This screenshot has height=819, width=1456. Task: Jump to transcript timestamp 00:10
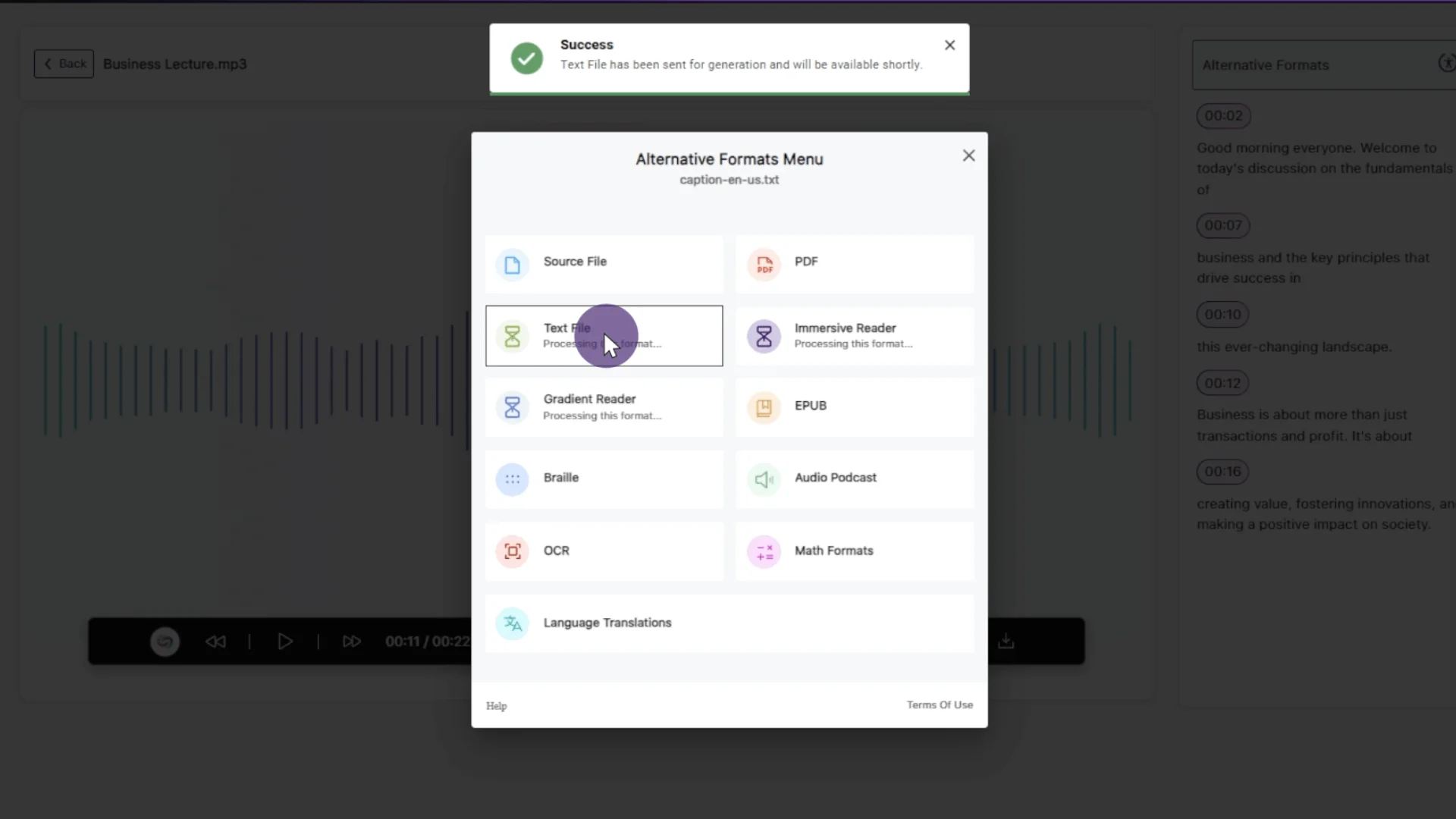pos(1222,315)
